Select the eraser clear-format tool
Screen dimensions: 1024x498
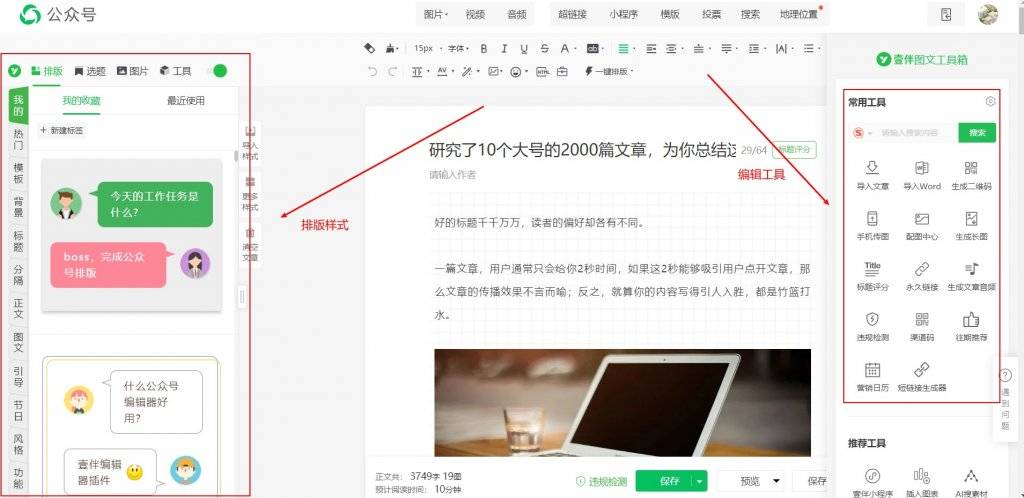[x=369, y=48]
